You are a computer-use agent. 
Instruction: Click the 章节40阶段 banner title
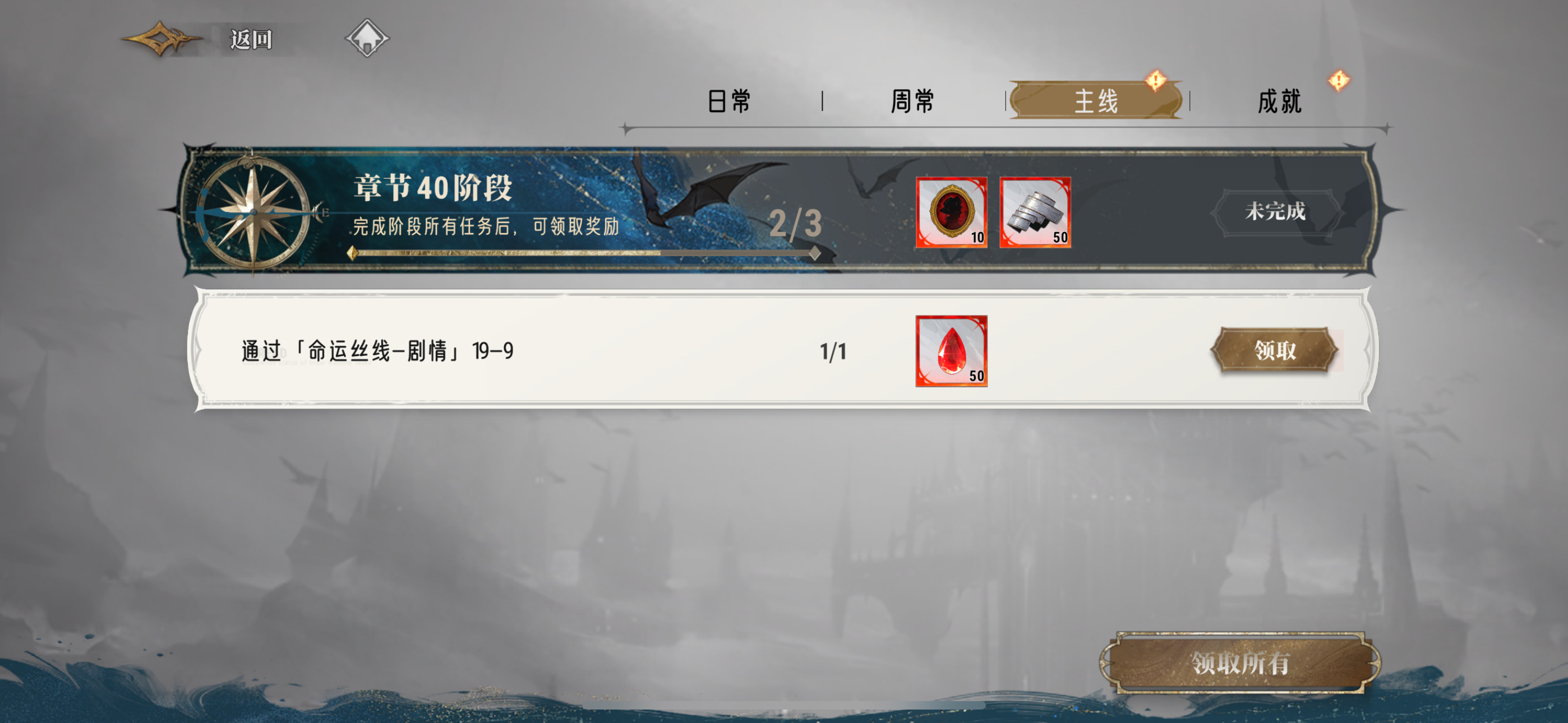coord(433,187)
